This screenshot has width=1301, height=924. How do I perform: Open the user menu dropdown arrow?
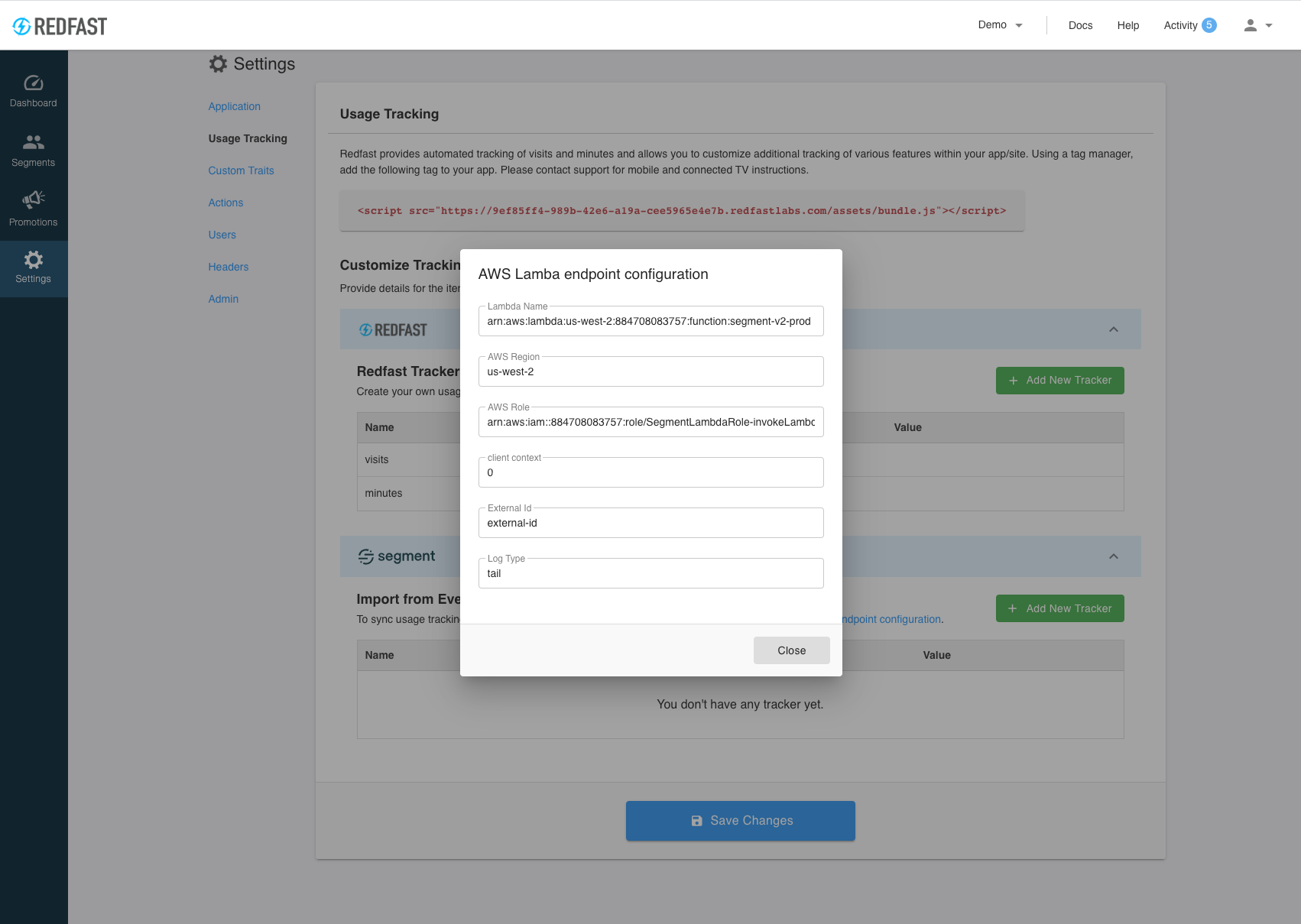1269,25
